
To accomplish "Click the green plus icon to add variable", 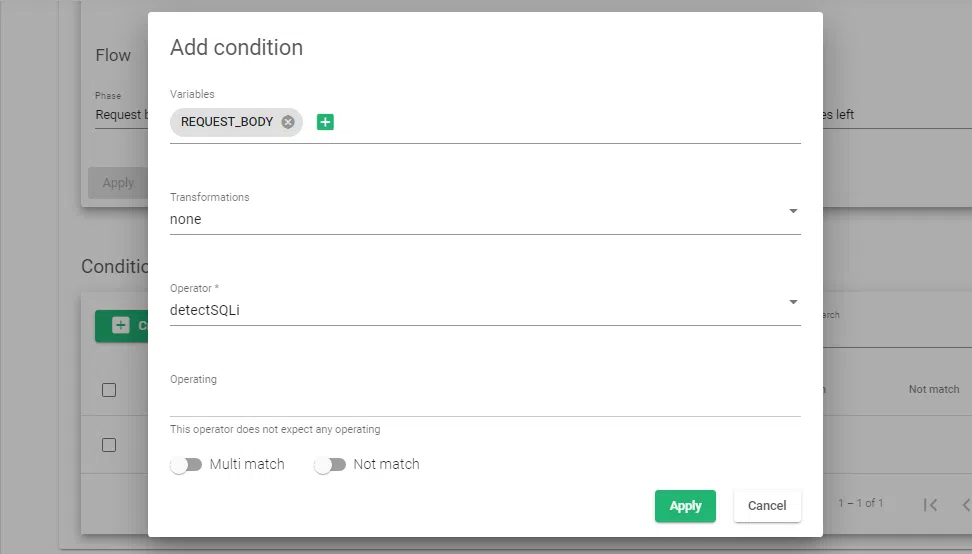I will click(x=325, y=122).
